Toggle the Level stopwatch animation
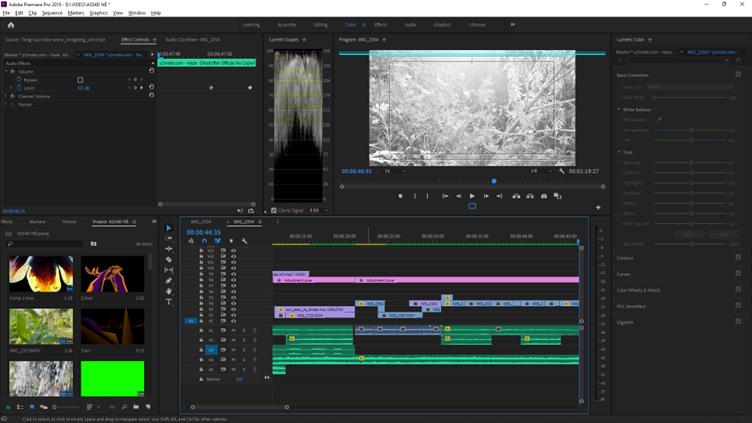 coord(19,88)
